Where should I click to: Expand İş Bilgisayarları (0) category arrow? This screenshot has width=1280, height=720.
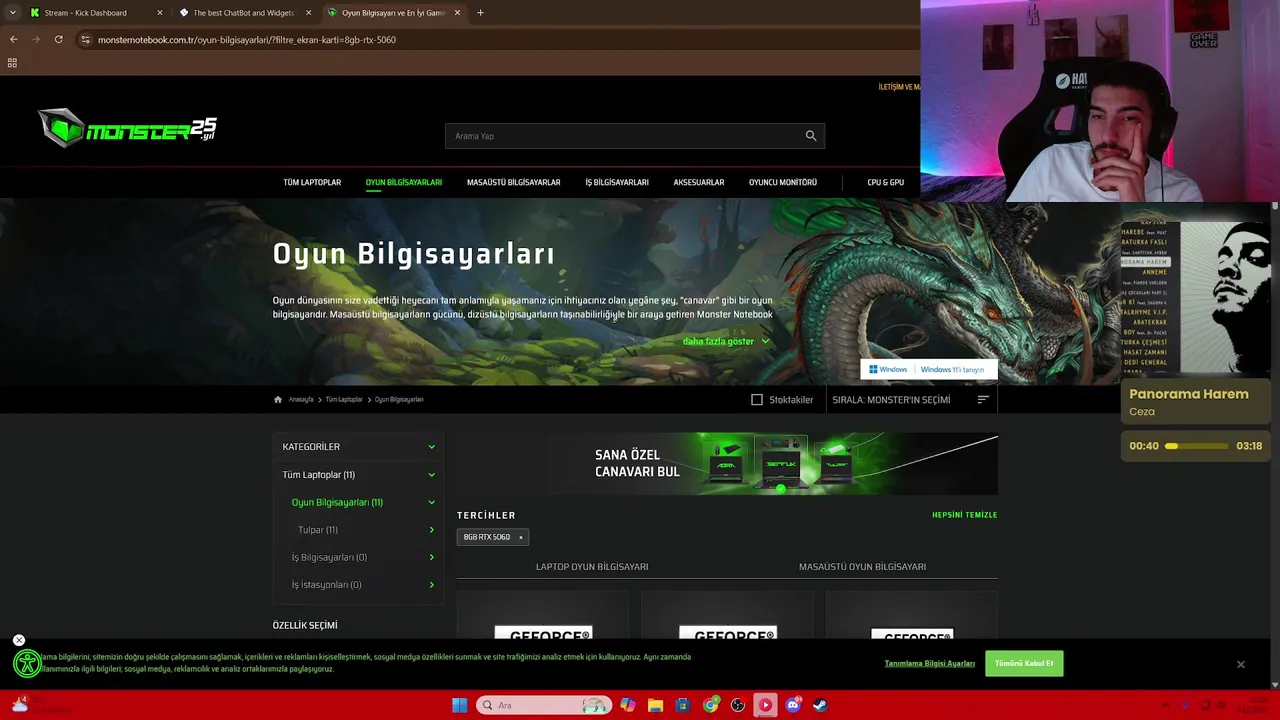coord(432,557)
